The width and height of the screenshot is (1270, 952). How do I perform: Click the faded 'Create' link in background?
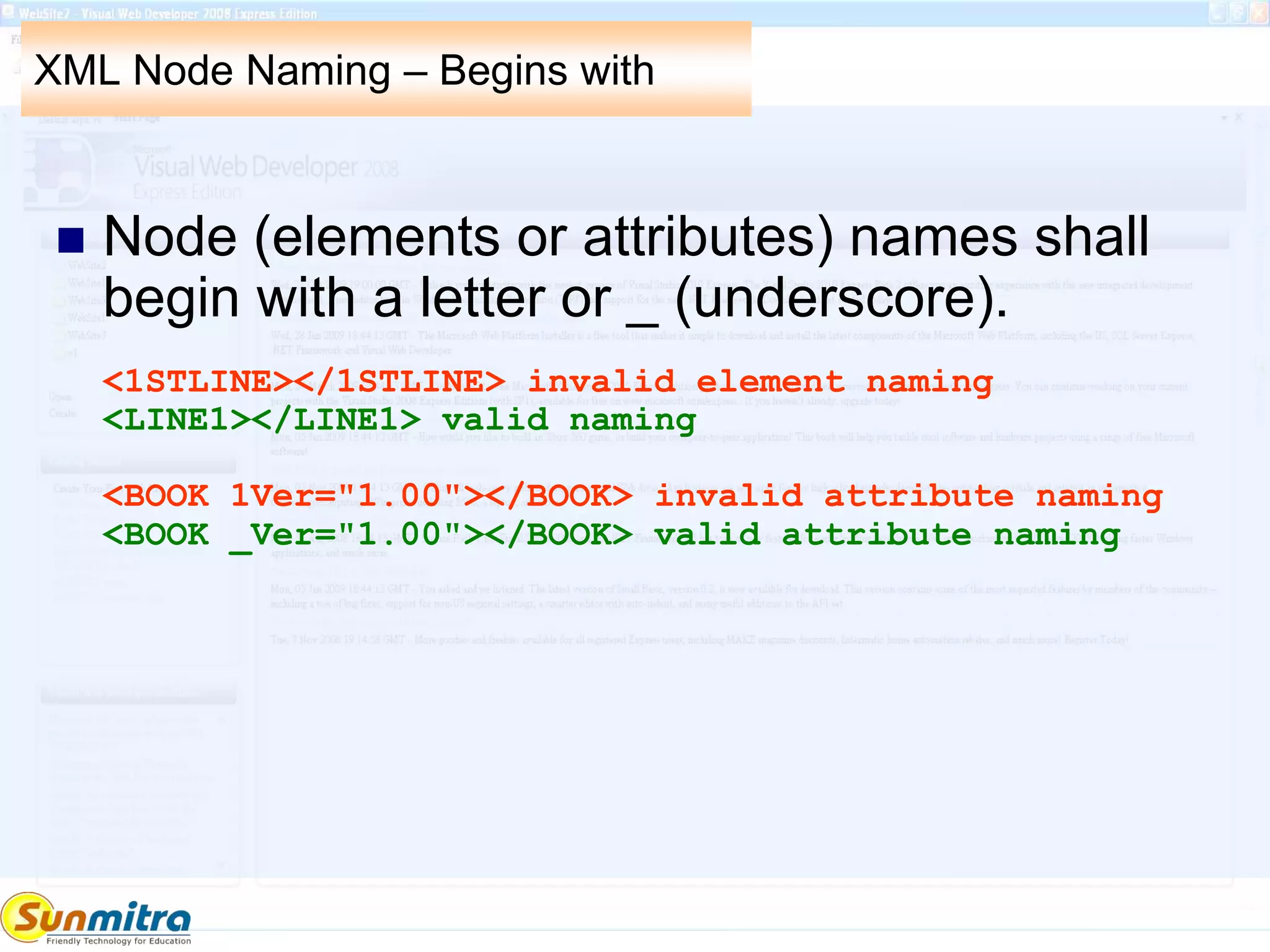click(63, 413)
